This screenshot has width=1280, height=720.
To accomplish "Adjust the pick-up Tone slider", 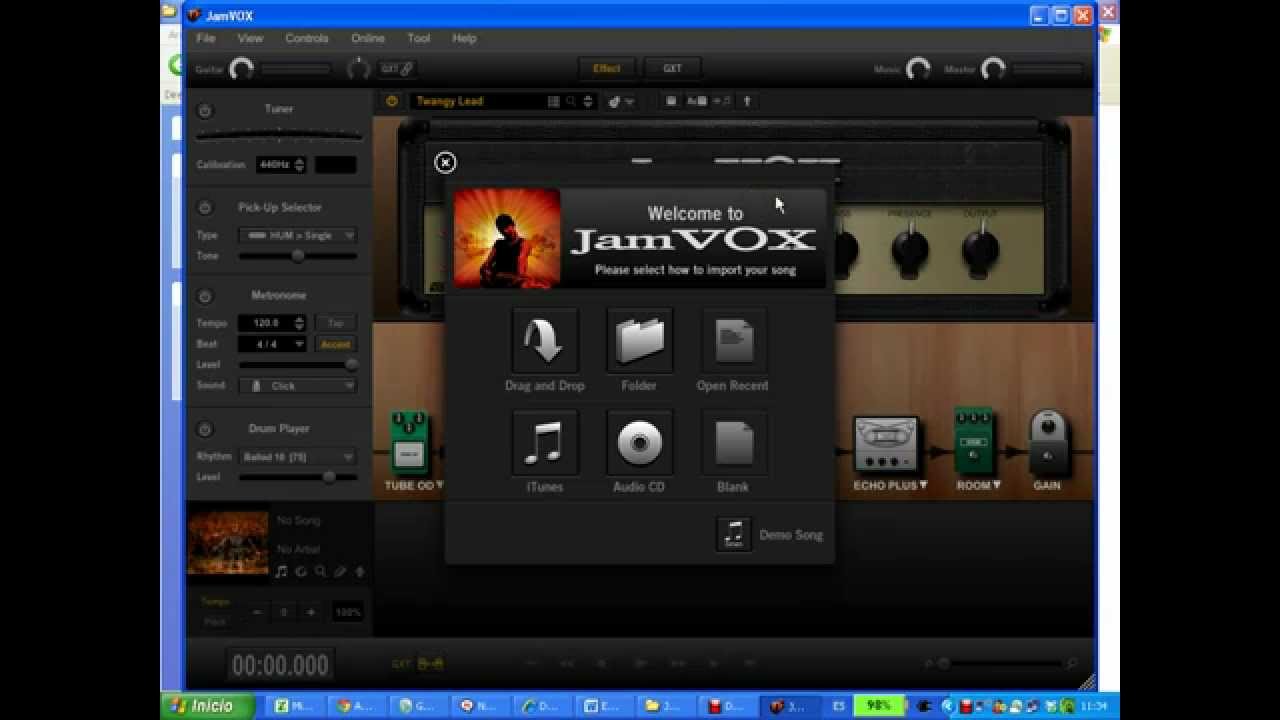I will (298, 256).
